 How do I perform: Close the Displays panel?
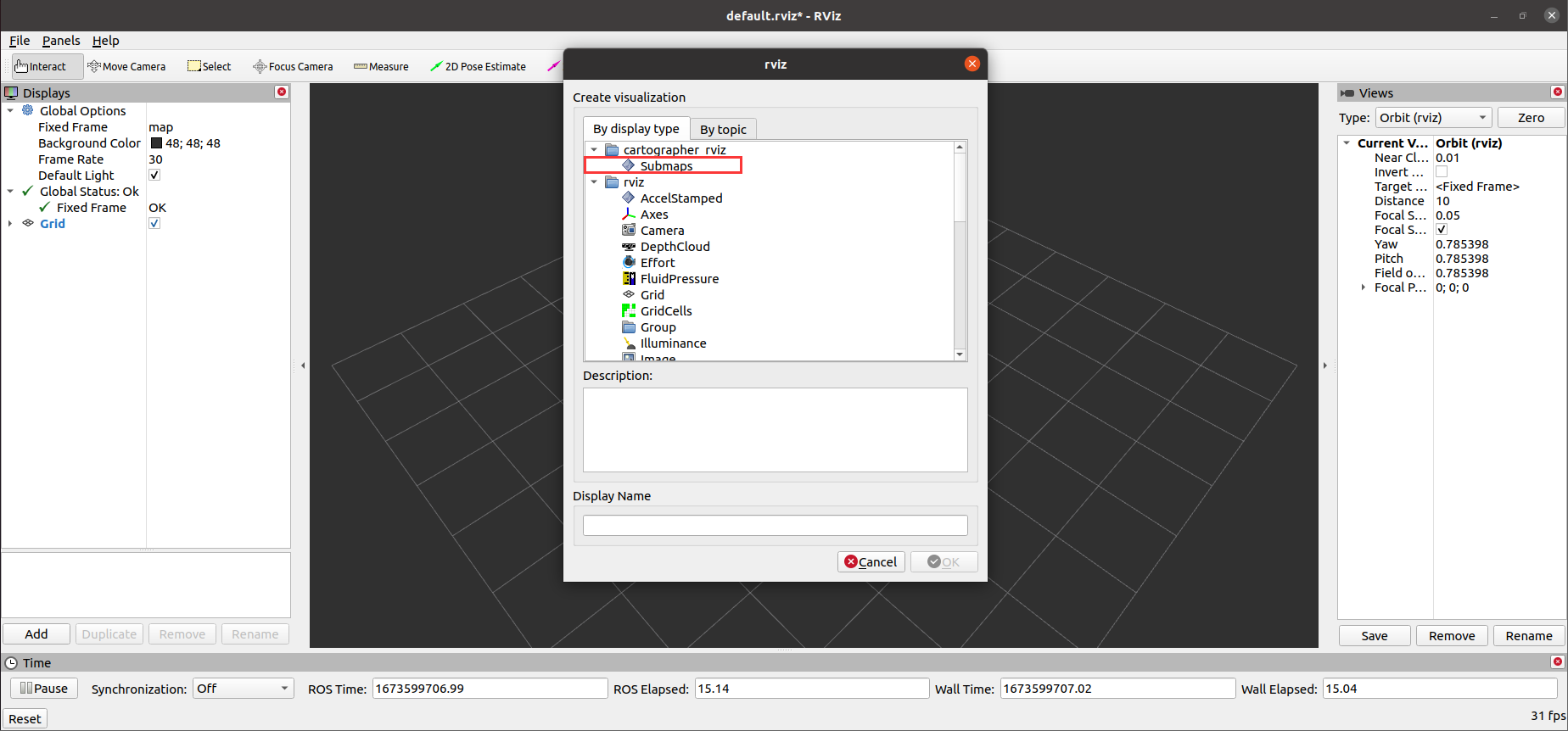click(x=282, y=92)
